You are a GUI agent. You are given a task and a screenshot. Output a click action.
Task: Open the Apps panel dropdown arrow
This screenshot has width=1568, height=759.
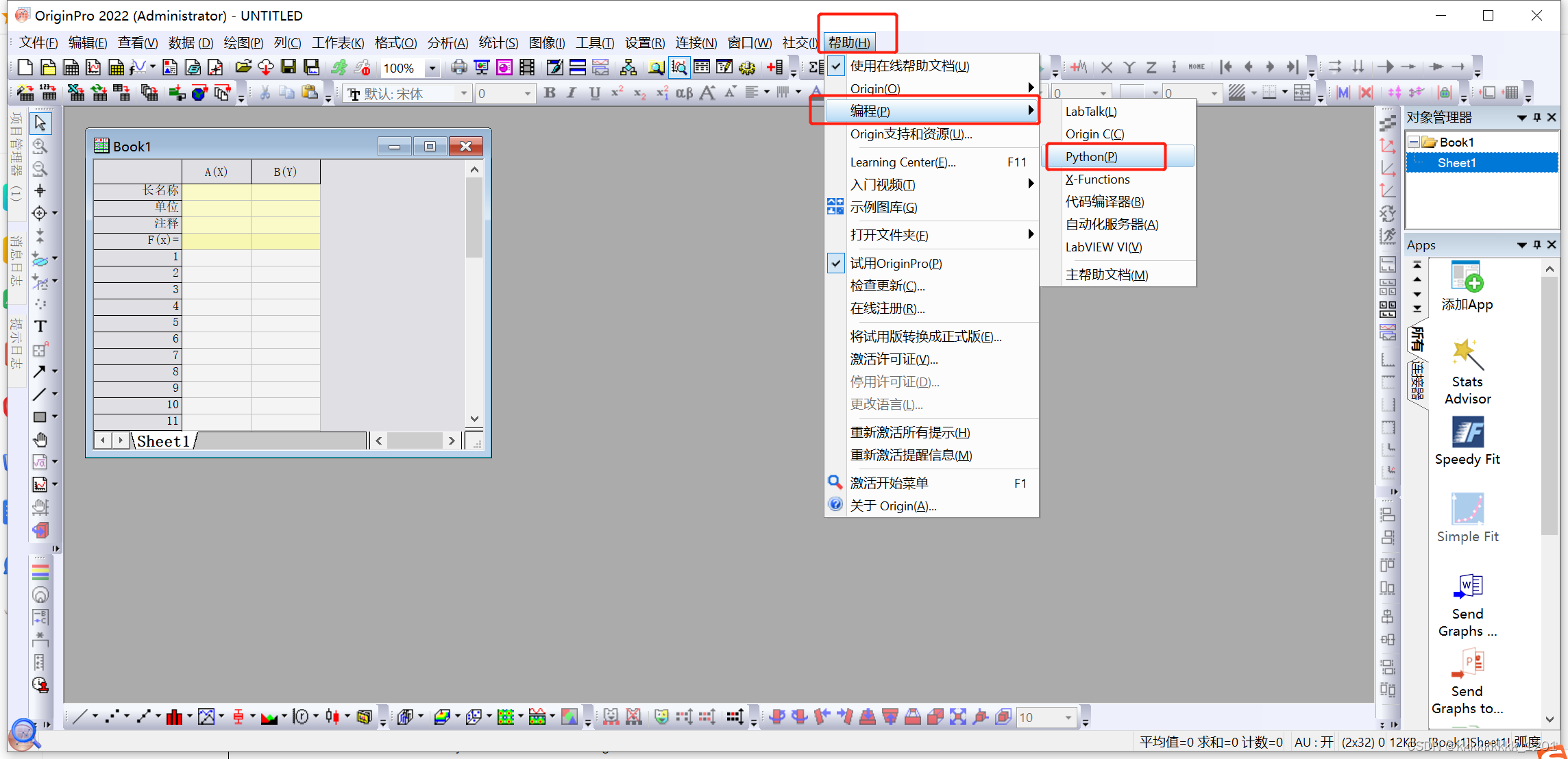[1522, 245]
